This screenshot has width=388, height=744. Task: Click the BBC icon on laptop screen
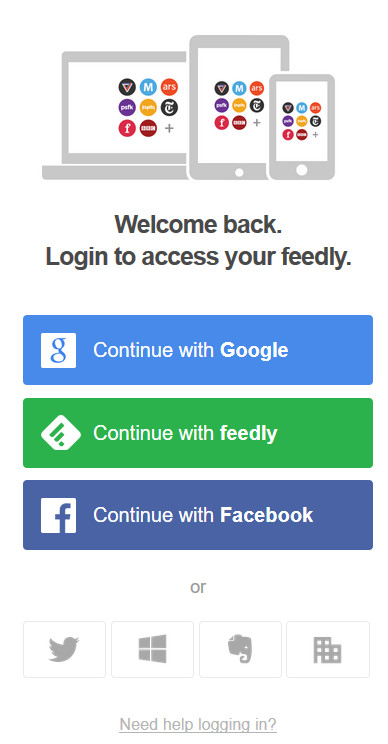148,128
